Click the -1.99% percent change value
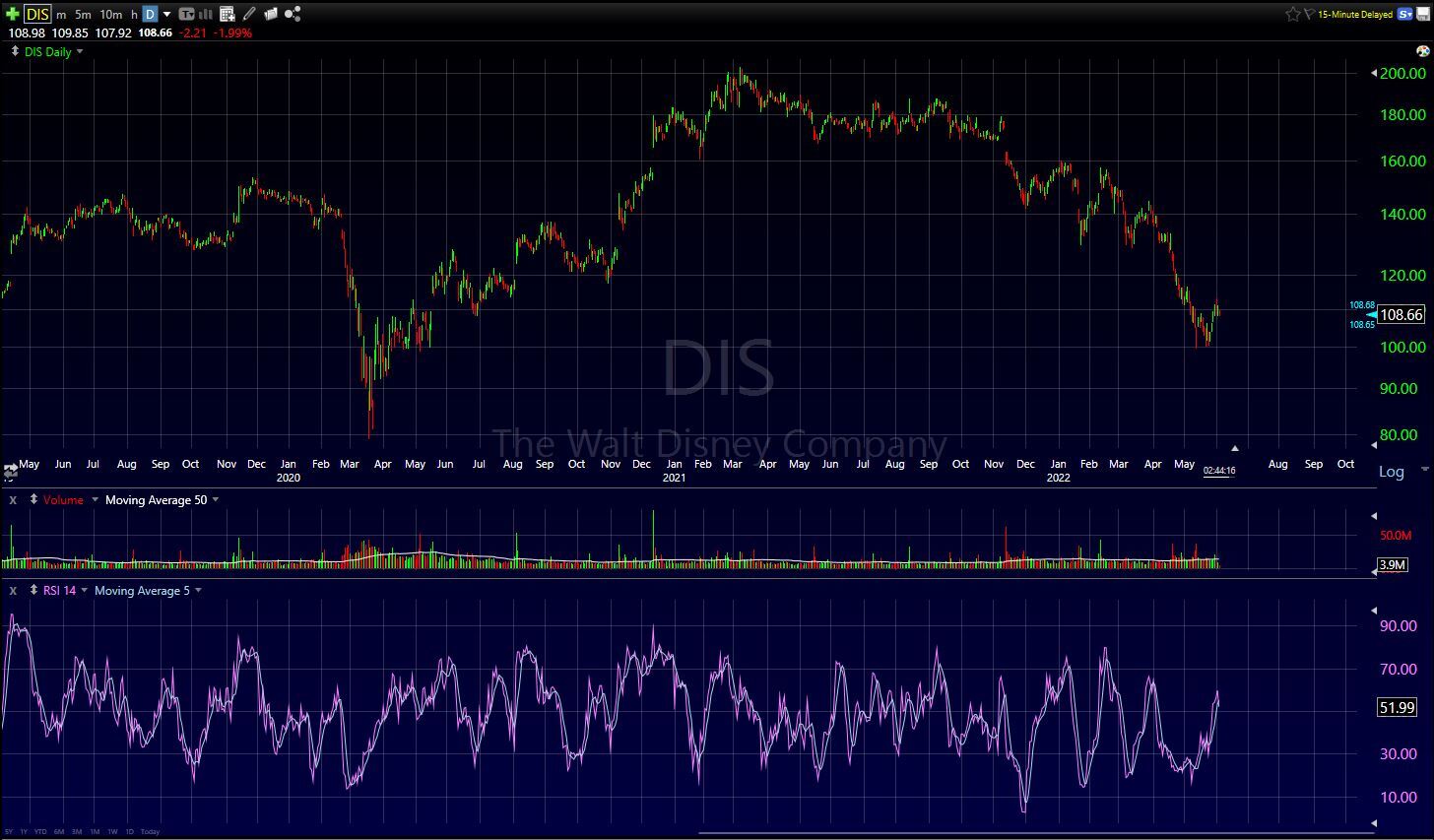This screenshot has width=1434, height=840. [232, 32]
